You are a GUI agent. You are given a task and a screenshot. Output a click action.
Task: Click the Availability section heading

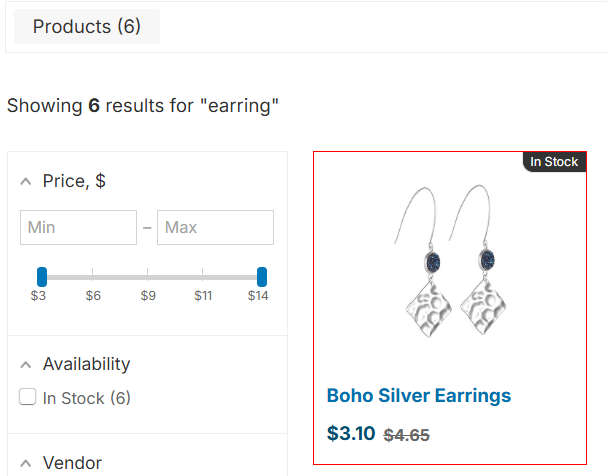pos(86,364)
